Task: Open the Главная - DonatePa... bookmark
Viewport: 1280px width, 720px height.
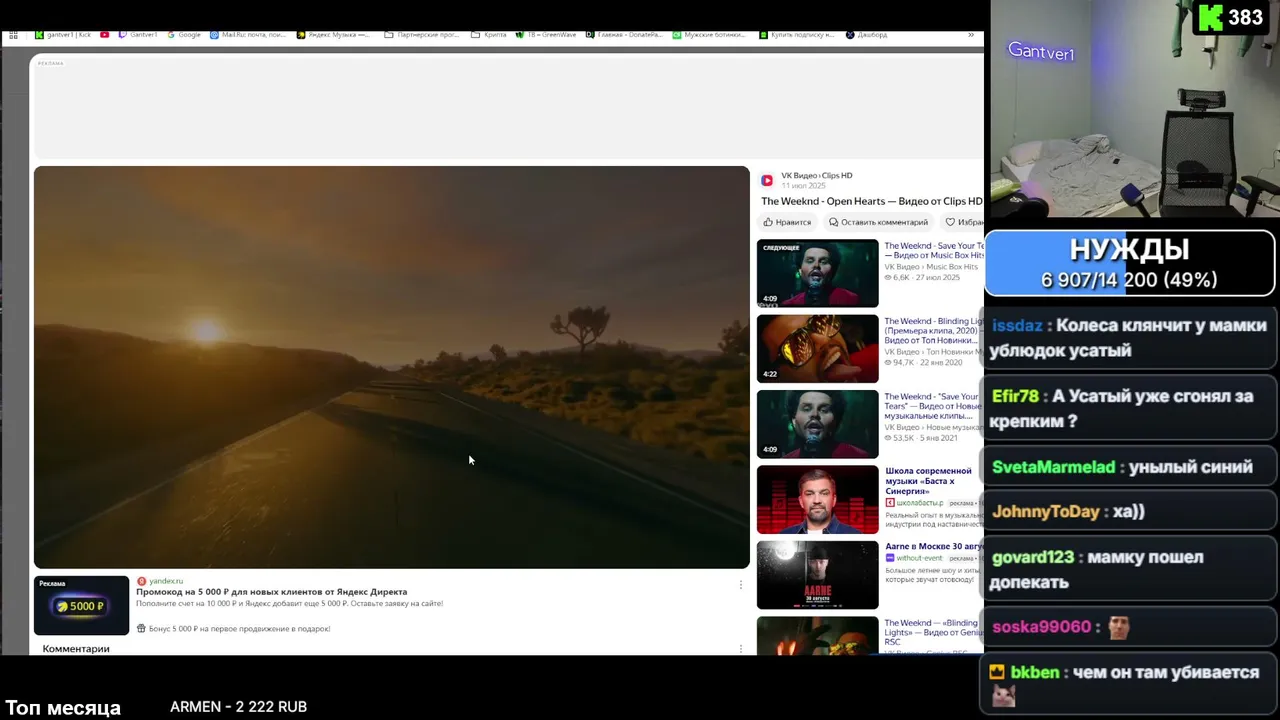Action: [624, 35]
